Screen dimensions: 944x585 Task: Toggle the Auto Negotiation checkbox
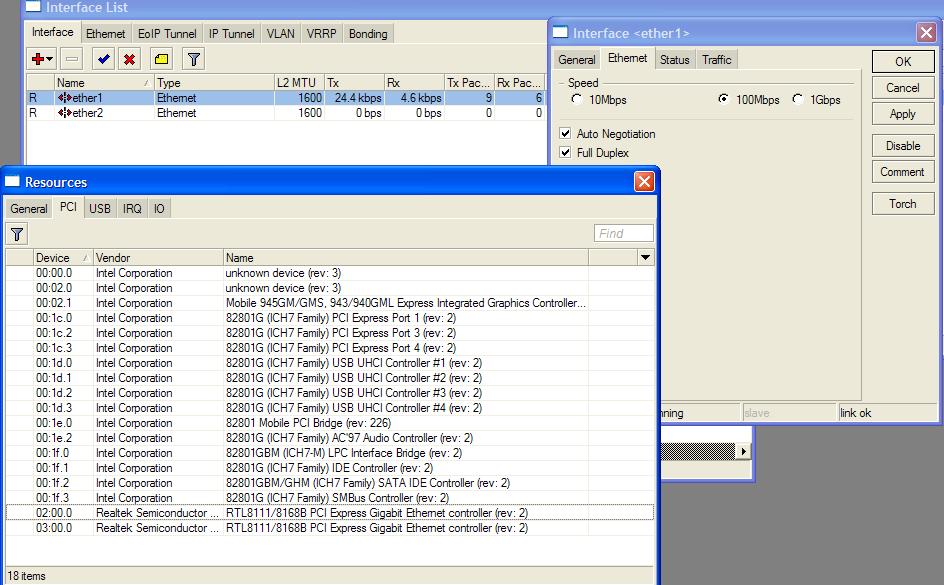(566, 133)
